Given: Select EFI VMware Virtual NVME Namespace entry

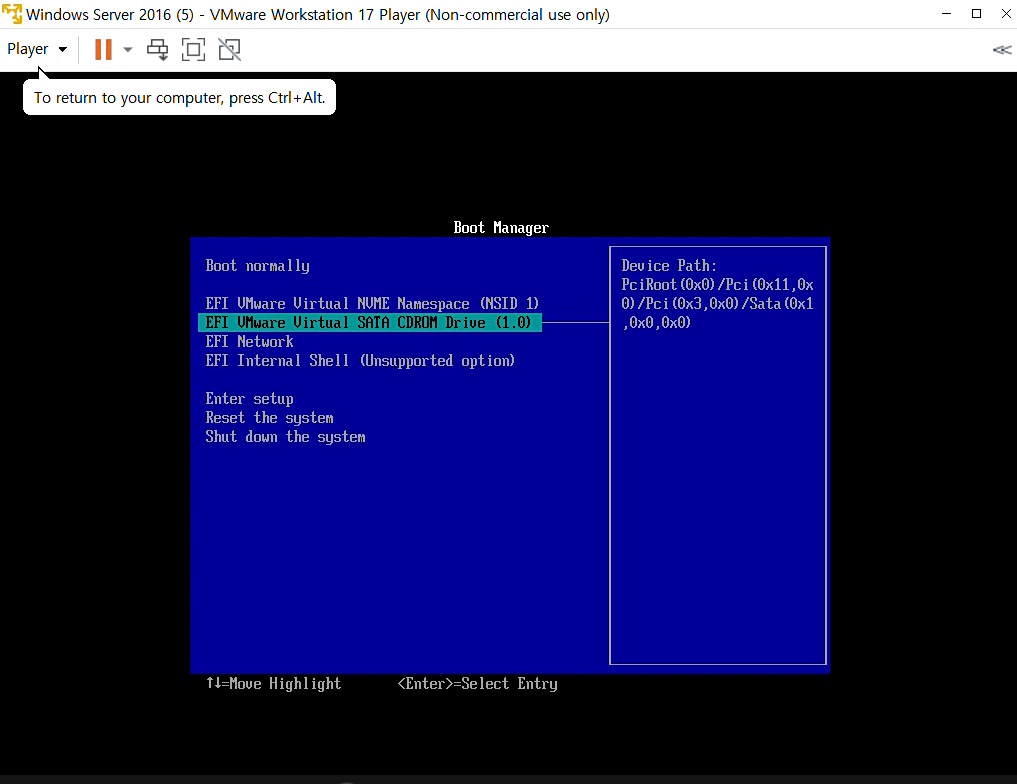Looking at the screenshot, I should click(372, 303).
